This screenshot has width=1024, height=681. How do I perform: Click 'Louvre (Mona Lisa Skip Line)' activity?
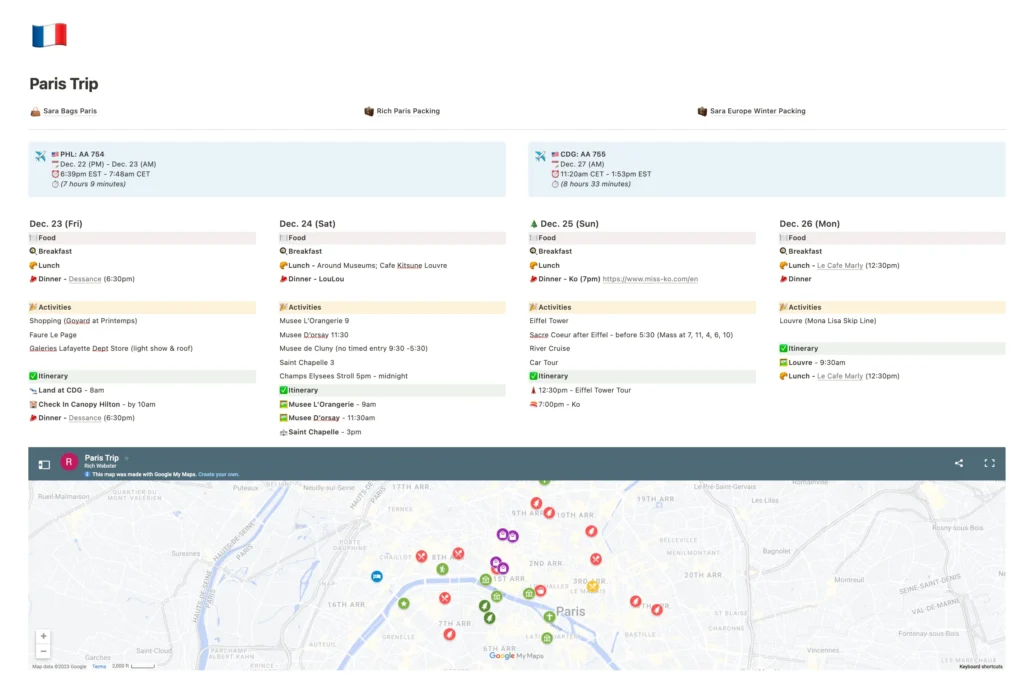pos(827,321)
